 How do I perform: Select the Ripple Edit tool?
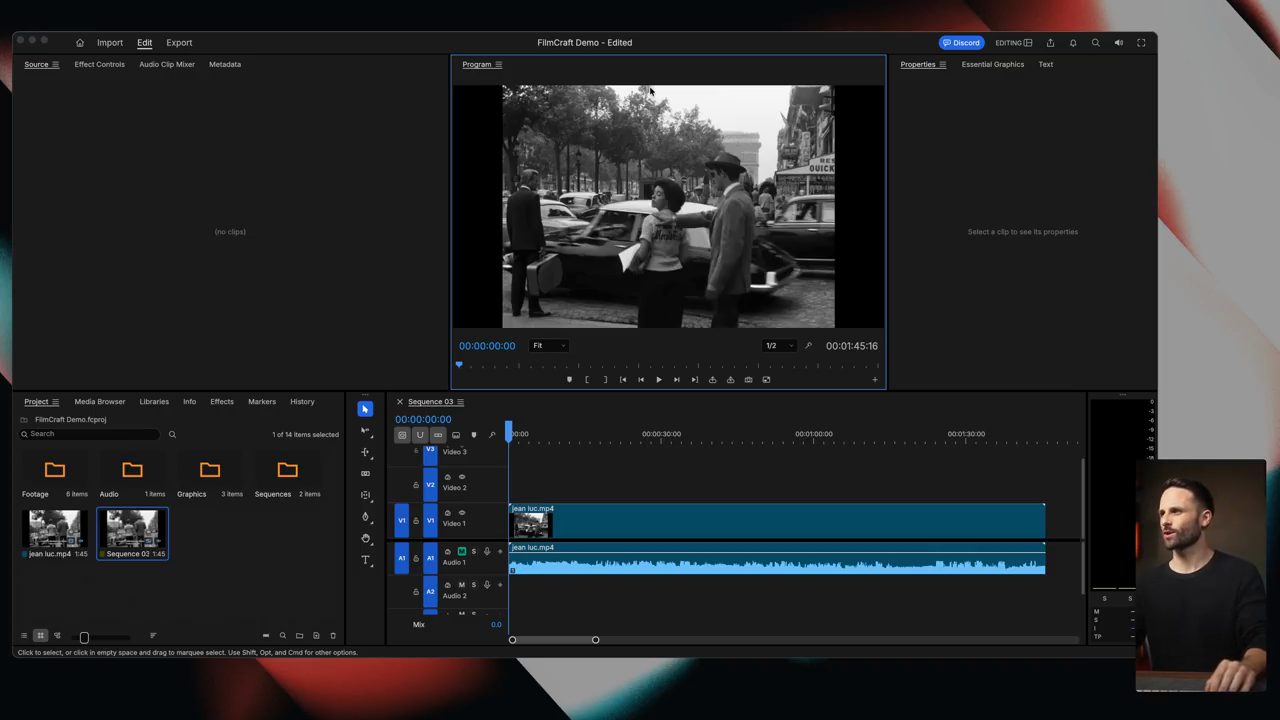tap(365, 452)
